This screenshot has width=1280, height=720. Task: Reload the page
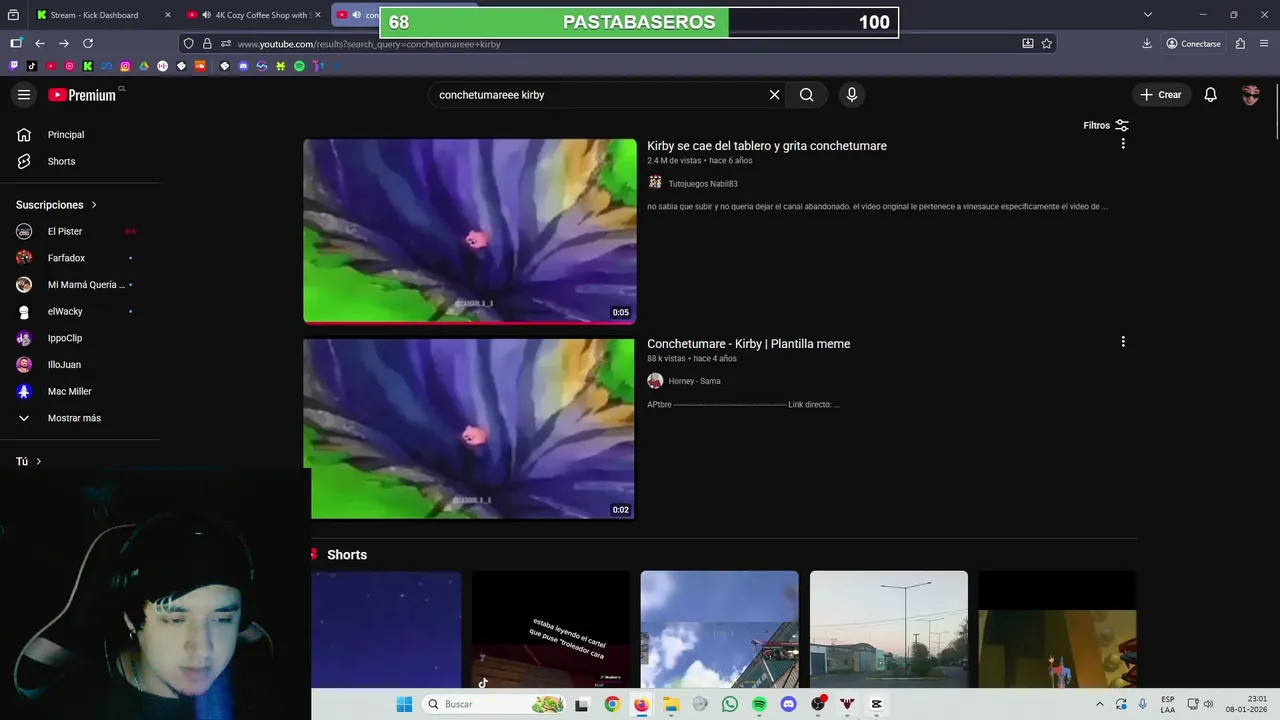point(88,44)
